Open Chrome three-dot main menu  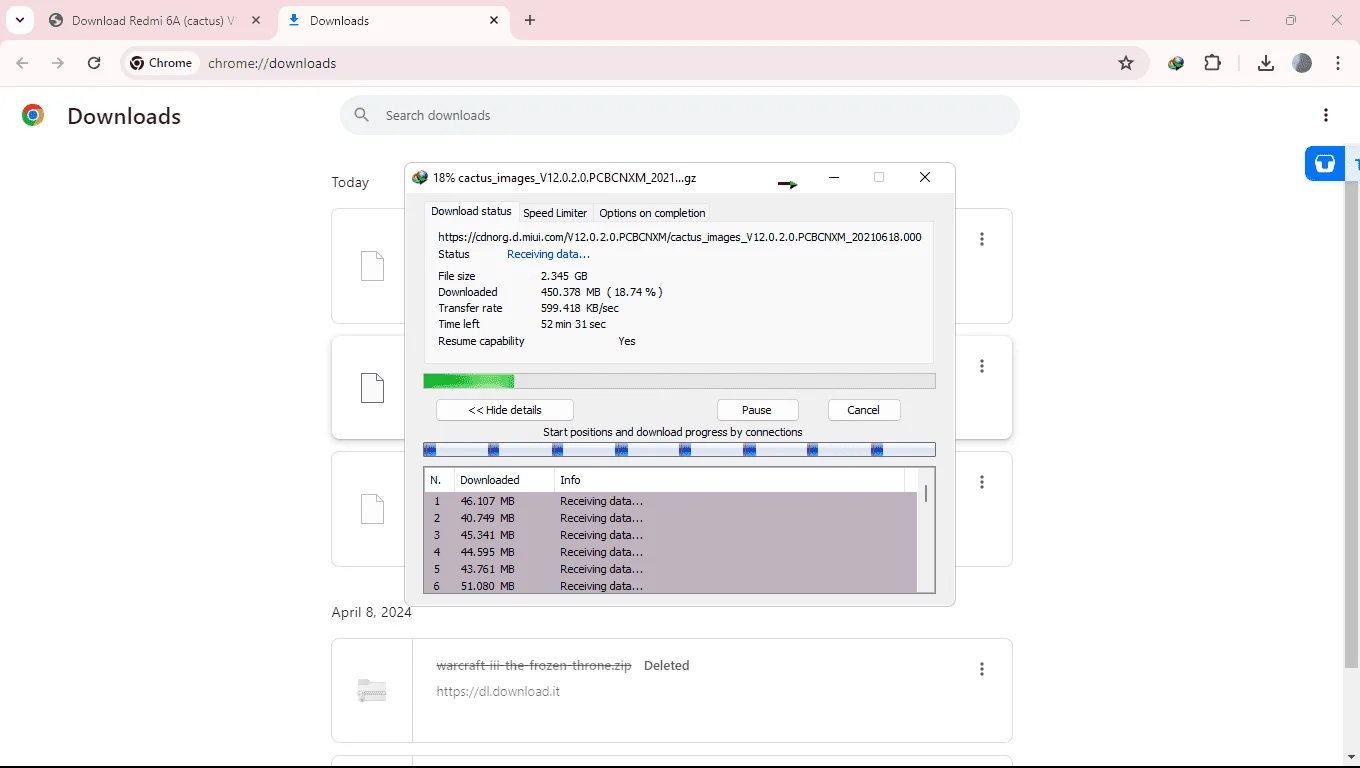tap(1338, 63)
